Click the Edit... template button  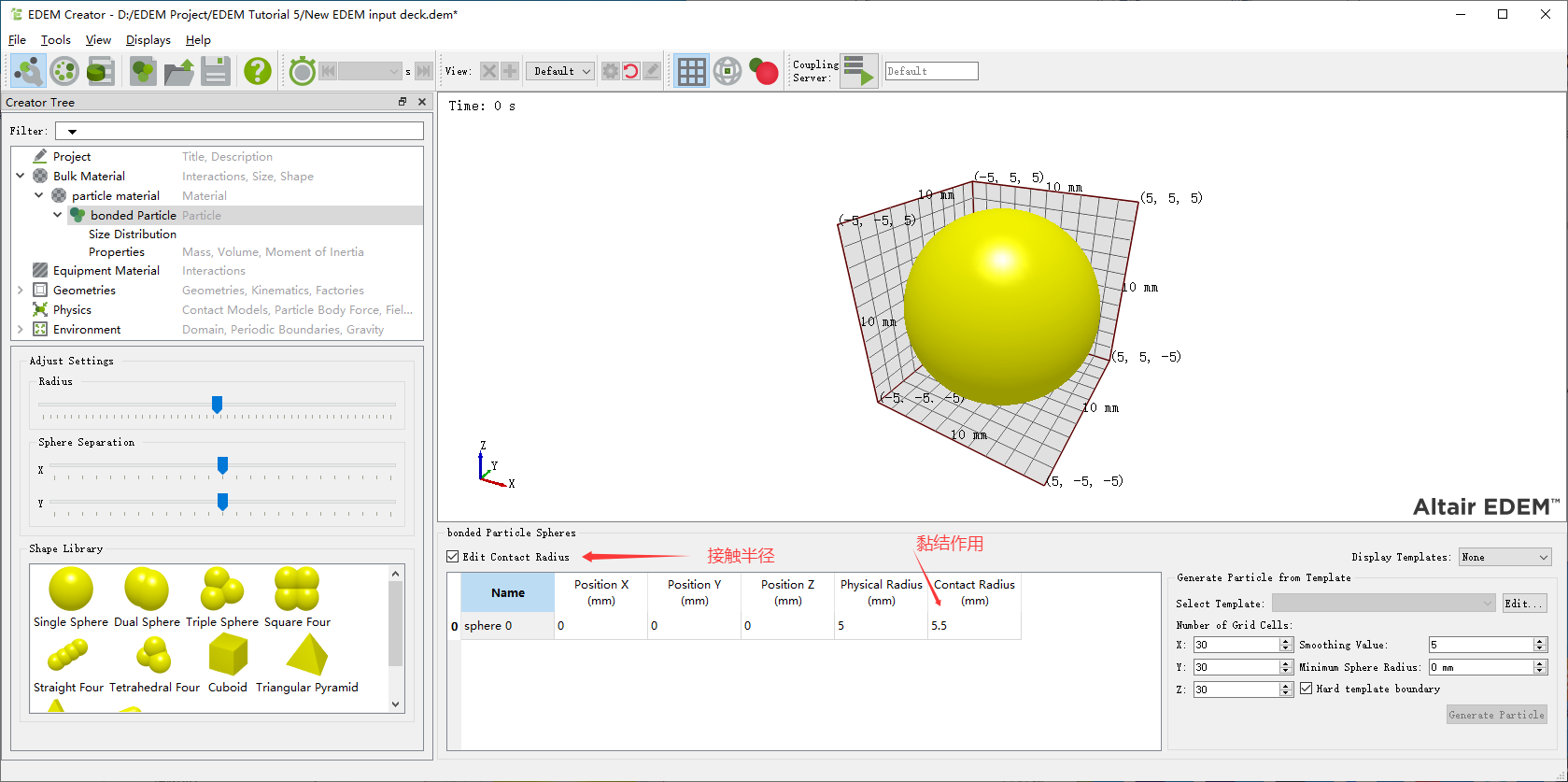click(1524, 604)
